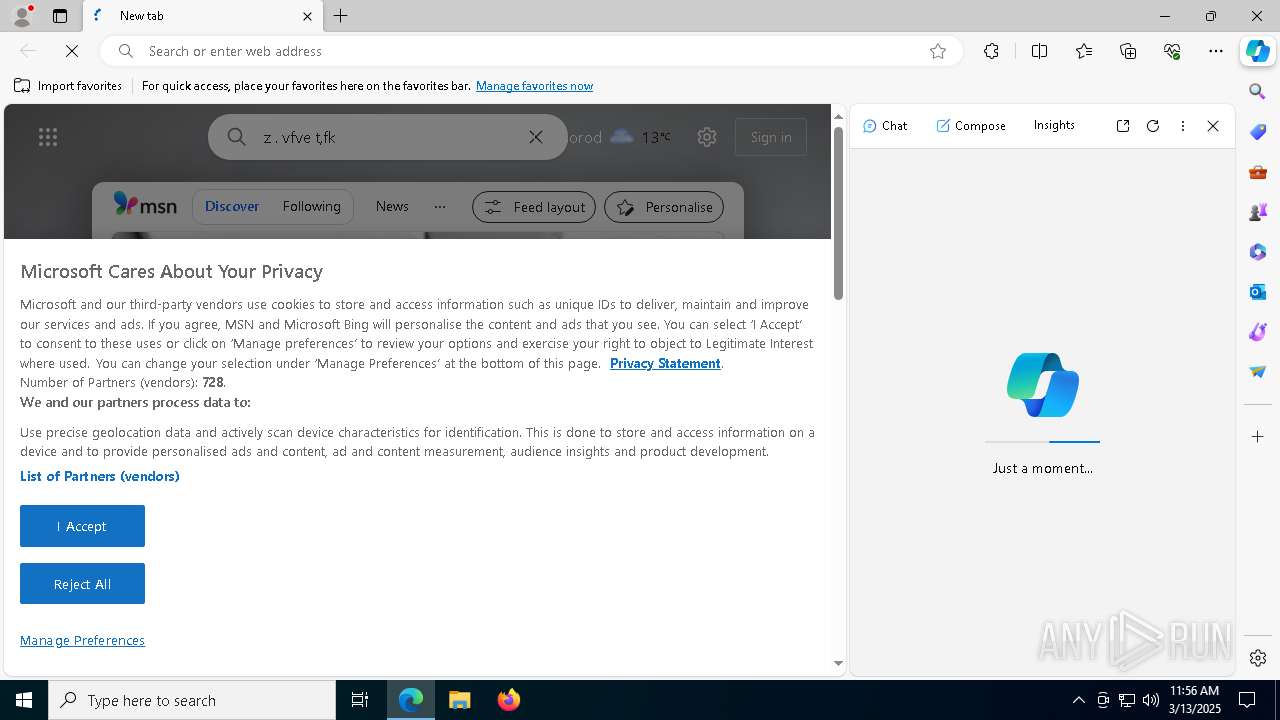
Task: Click I Accept button
Action: coord(82,526)
